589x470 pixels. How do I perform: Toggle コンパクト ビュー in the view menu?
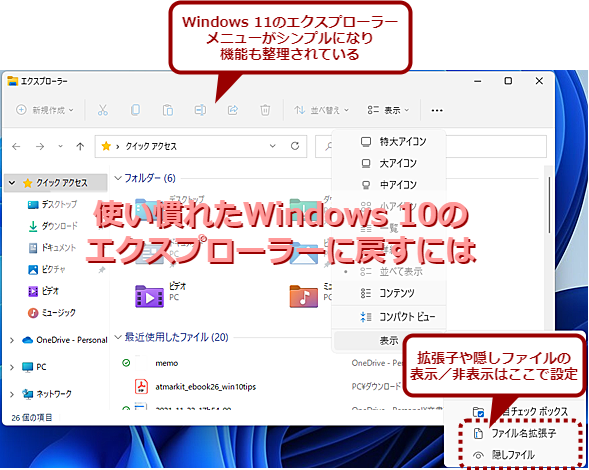389,317
